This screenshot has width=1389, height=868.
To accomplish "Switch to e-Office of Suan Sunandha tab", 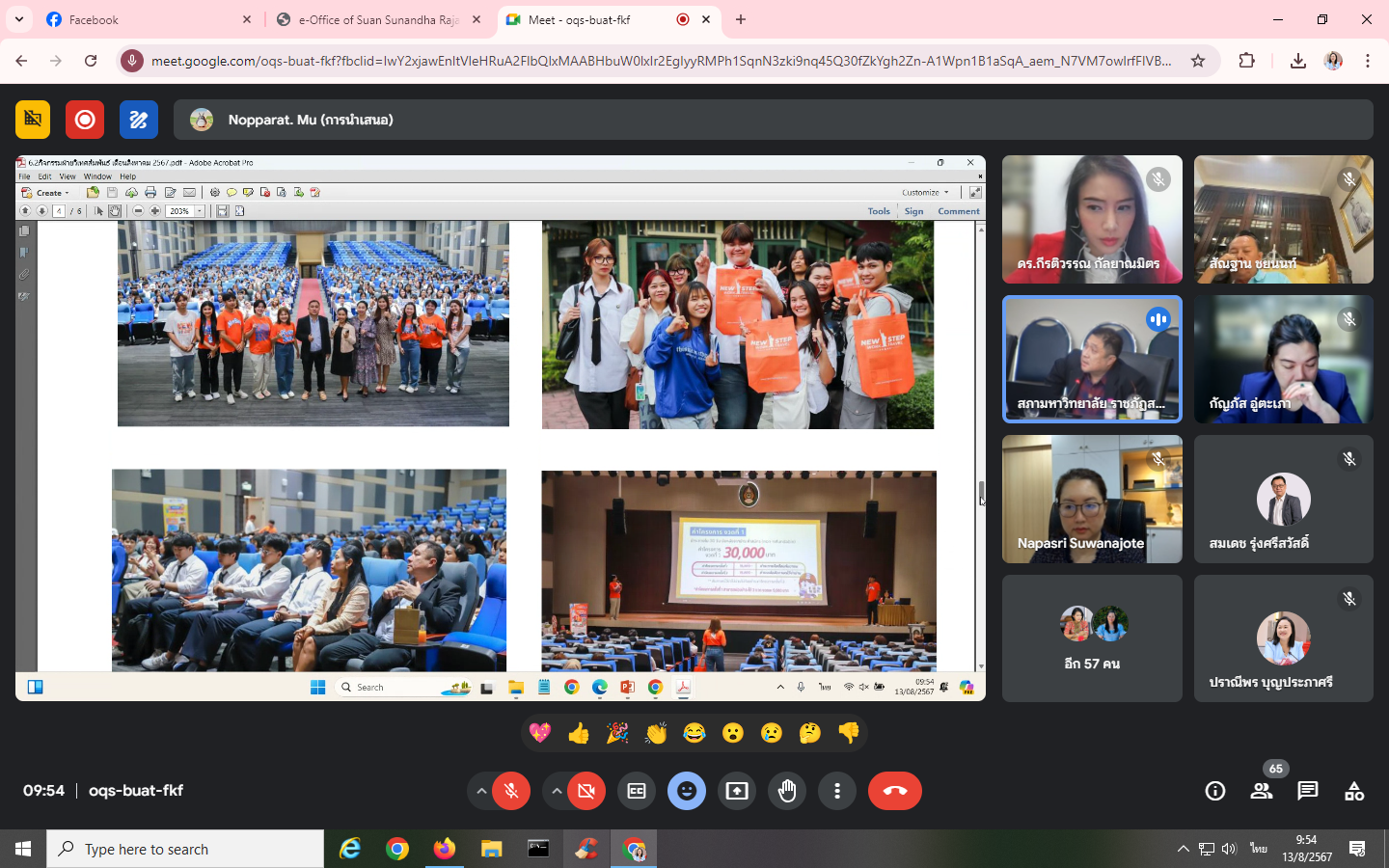I will (376, 19).
